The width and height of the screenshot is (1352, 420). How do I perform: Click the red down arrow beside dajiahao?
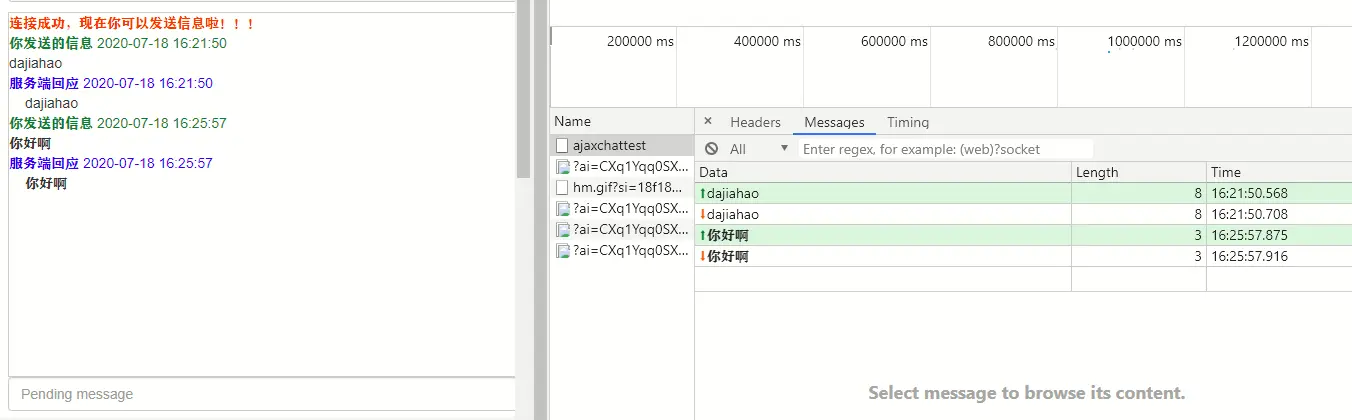pyautogui.click(x=702, y=214)
